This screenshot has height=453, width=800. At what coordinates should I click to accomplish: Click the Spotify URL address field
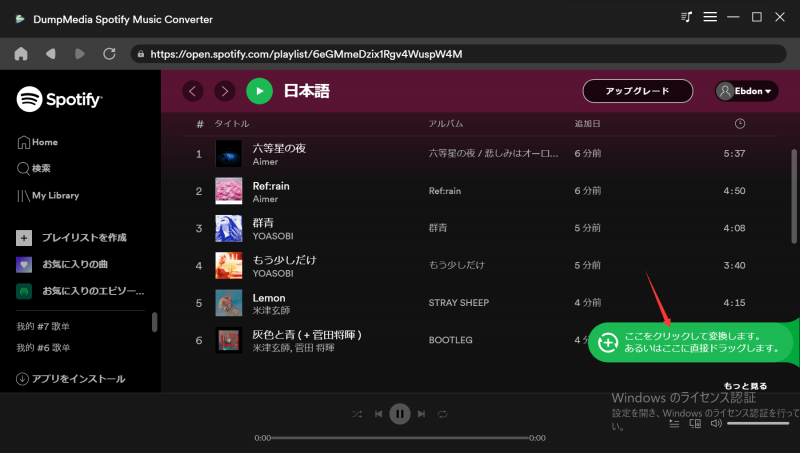[458, 54]
